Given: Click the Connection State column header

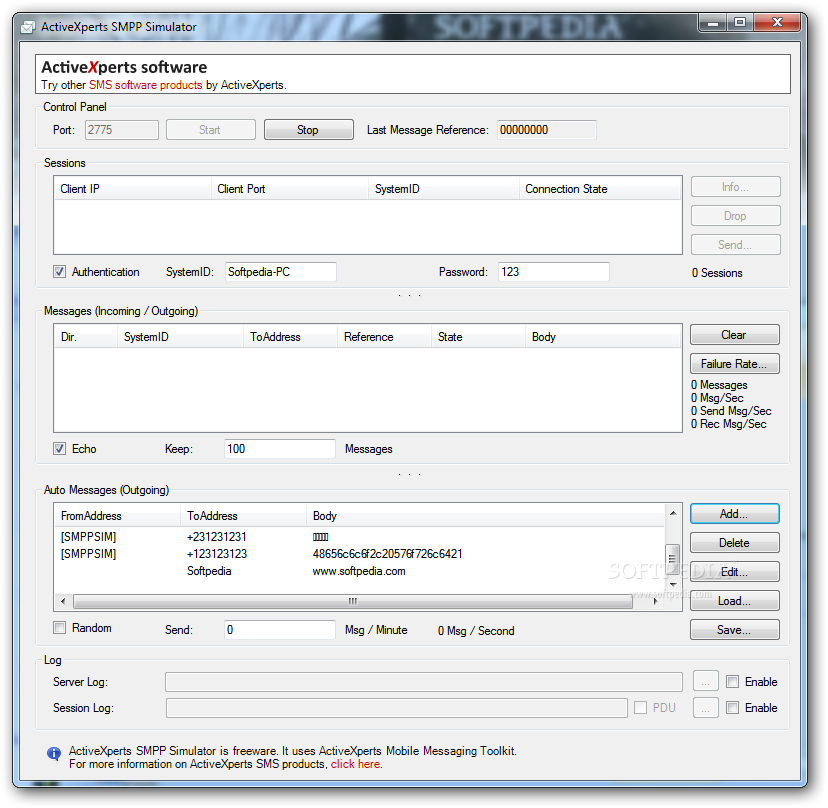Looking at the screenshot, I should point(600,189).
